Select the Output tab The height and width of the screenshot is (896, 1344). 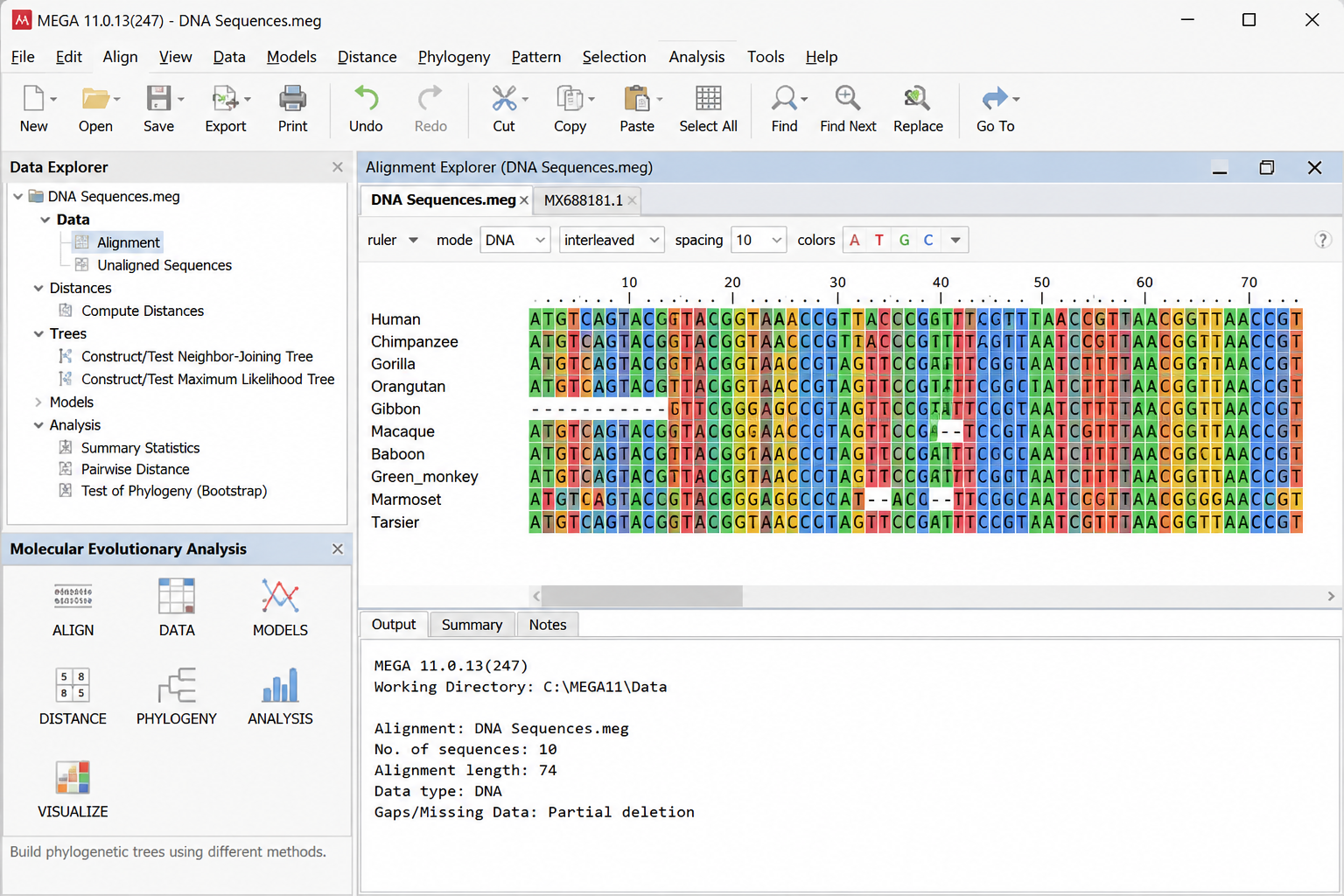[x=394, y=625]
